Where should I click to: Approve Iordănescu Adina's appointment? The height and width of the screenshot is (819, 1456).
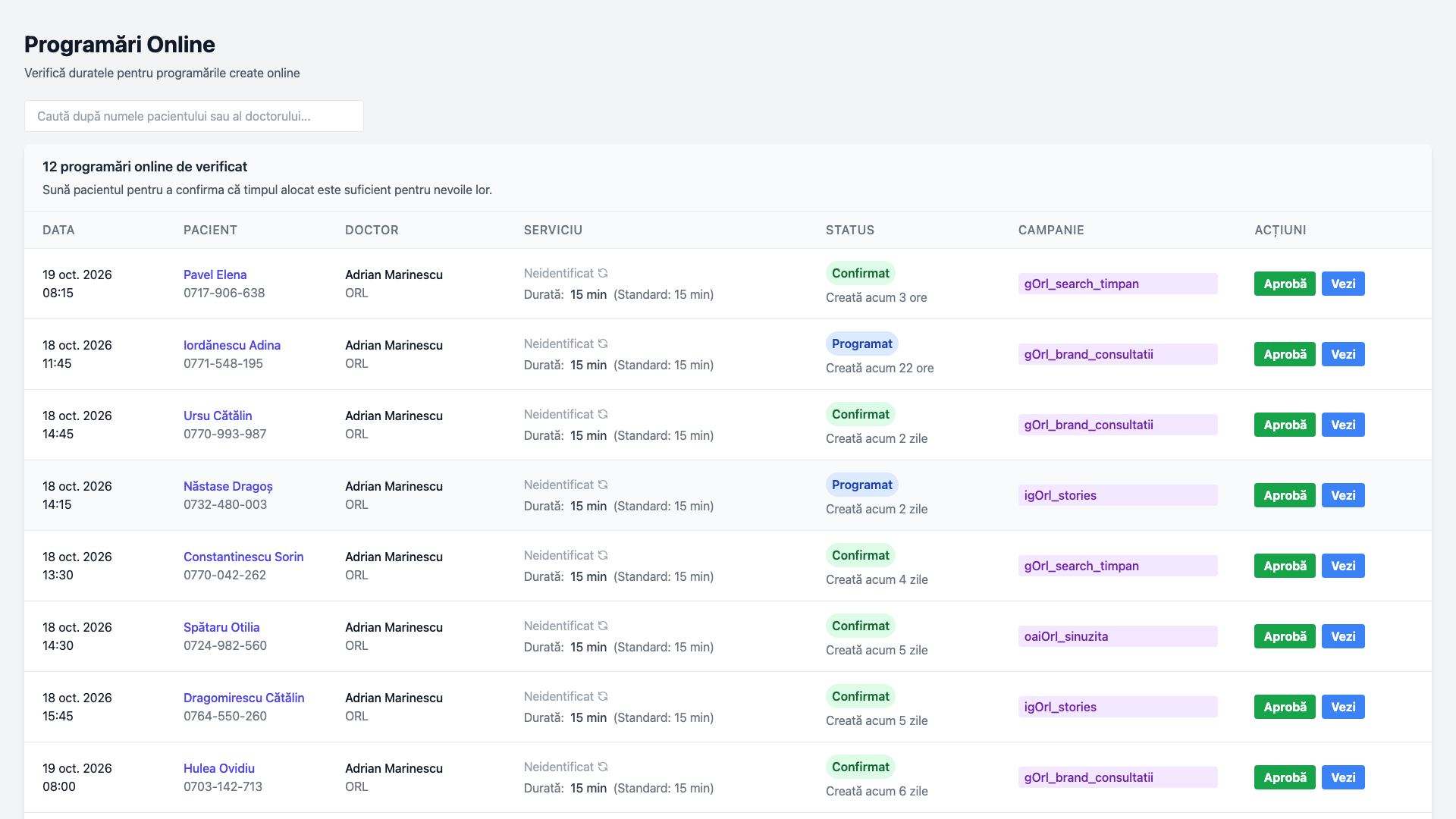click(1285, 354)
